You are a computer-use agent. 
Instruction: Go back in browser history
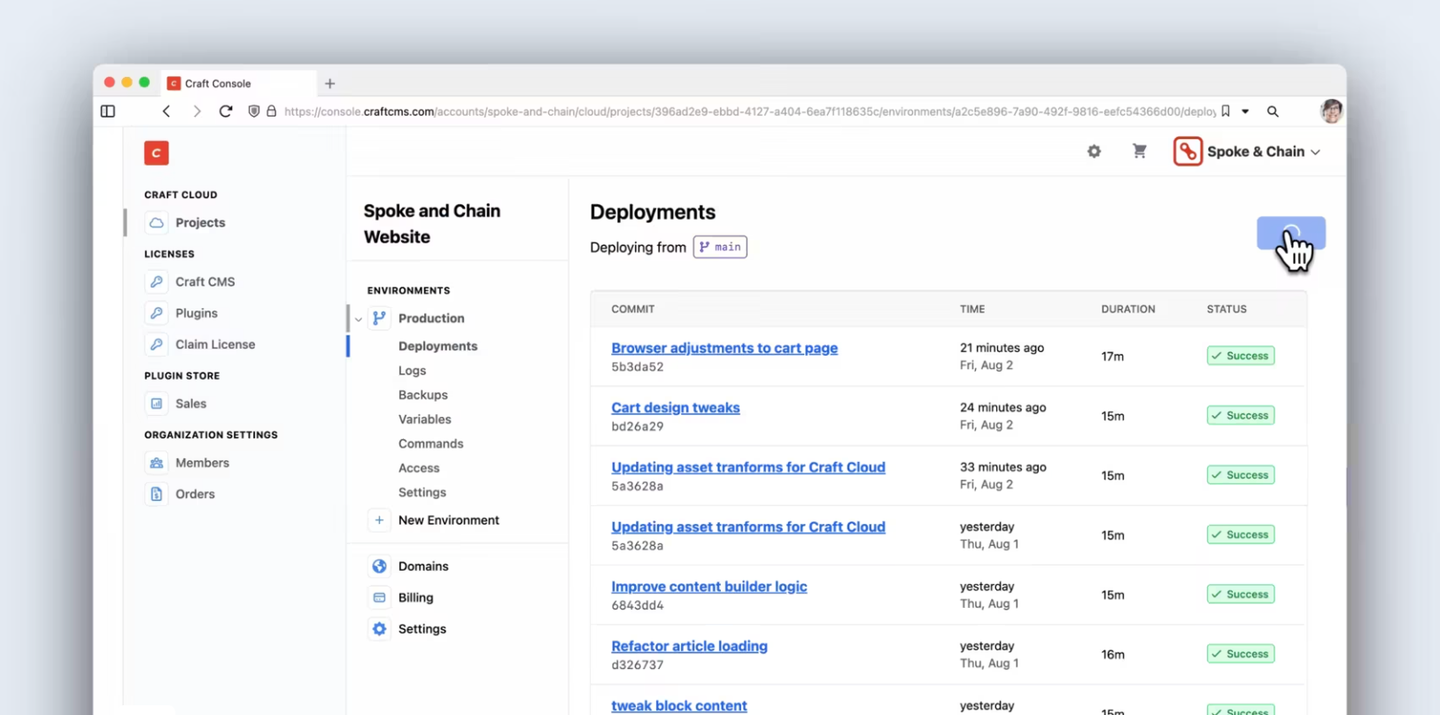166,112
